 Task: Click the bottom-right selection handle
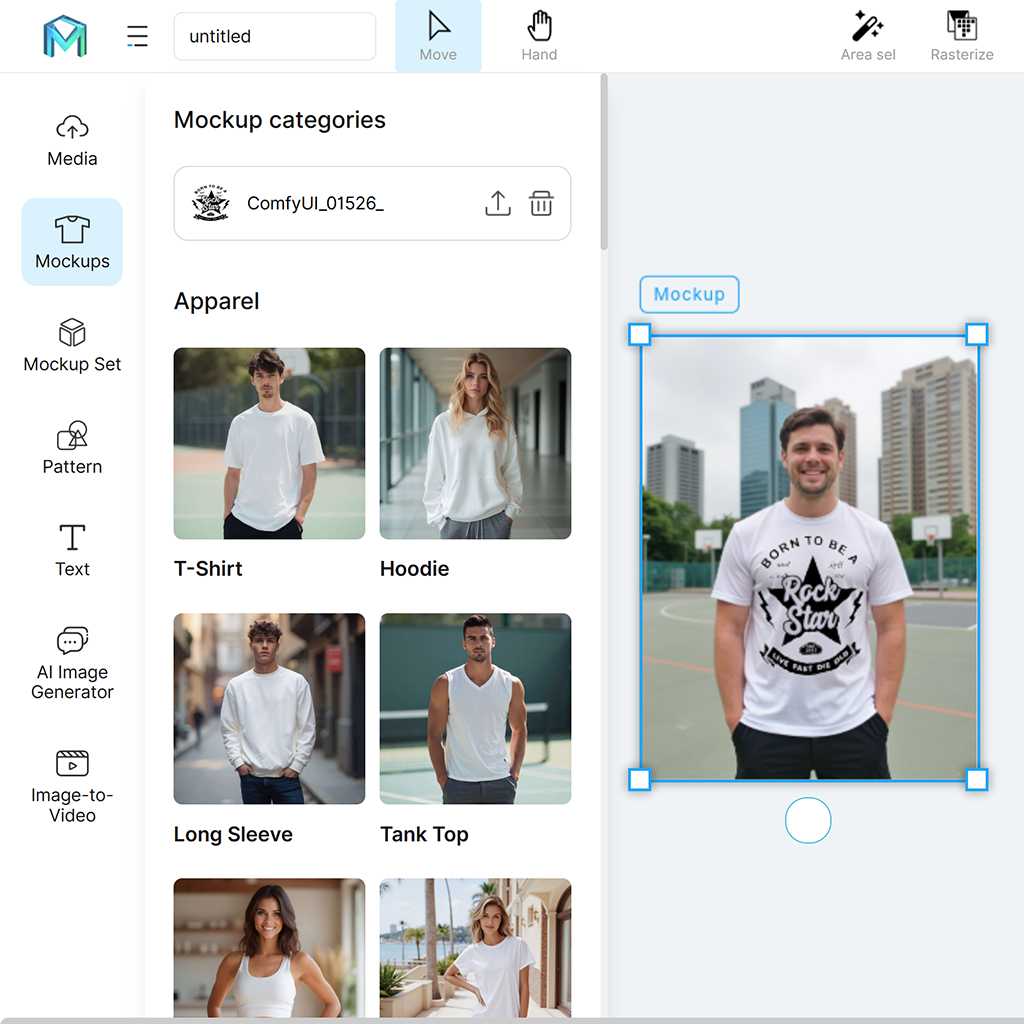click(x=976, y=779)
